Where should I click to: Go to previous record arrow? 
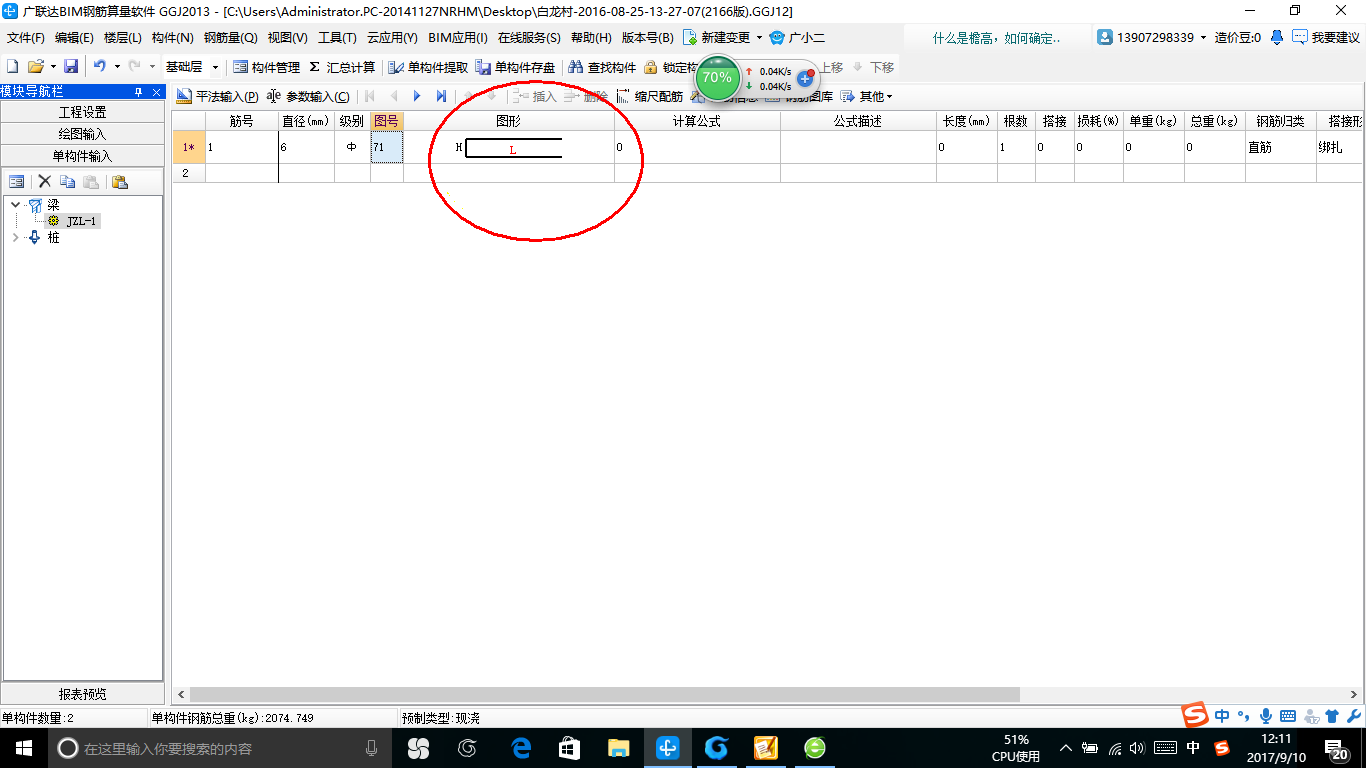coord(393,96)
